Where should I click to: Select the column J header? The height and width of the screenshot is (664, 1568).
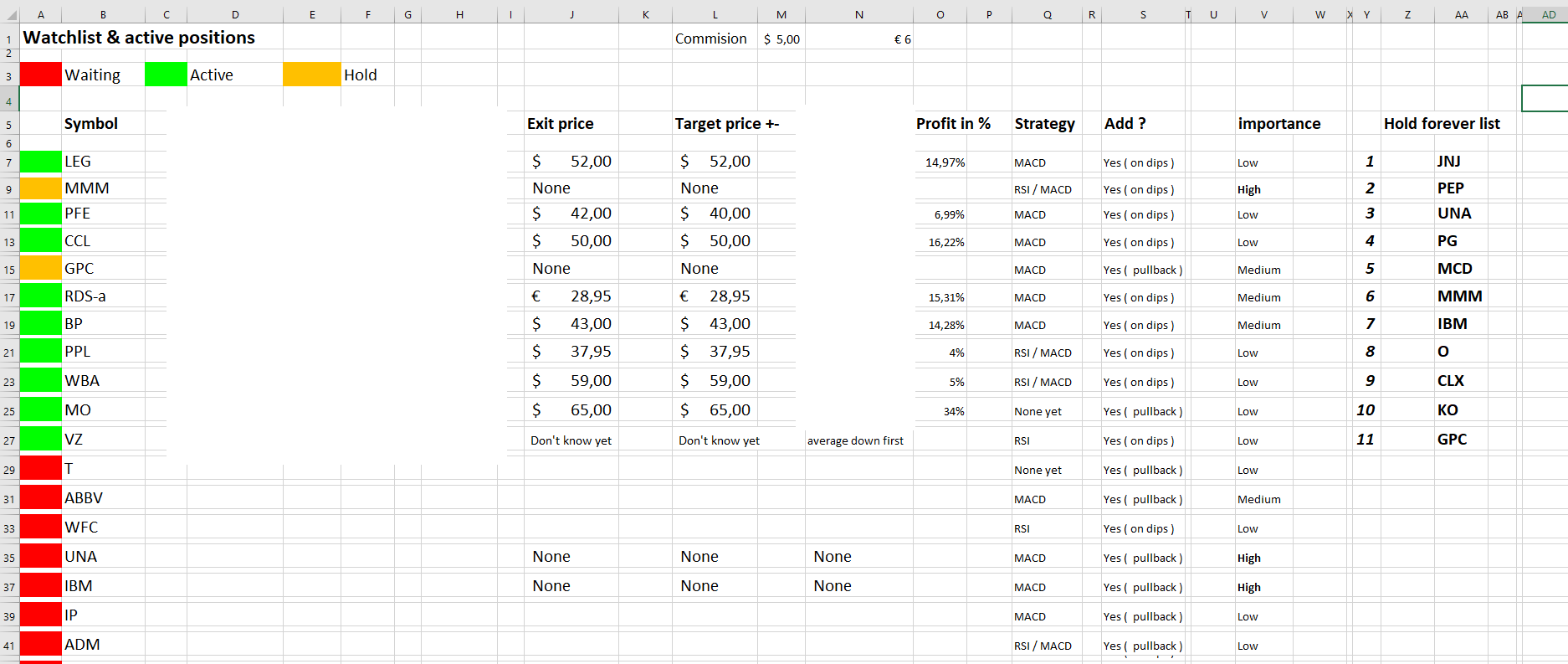(571, 14)
